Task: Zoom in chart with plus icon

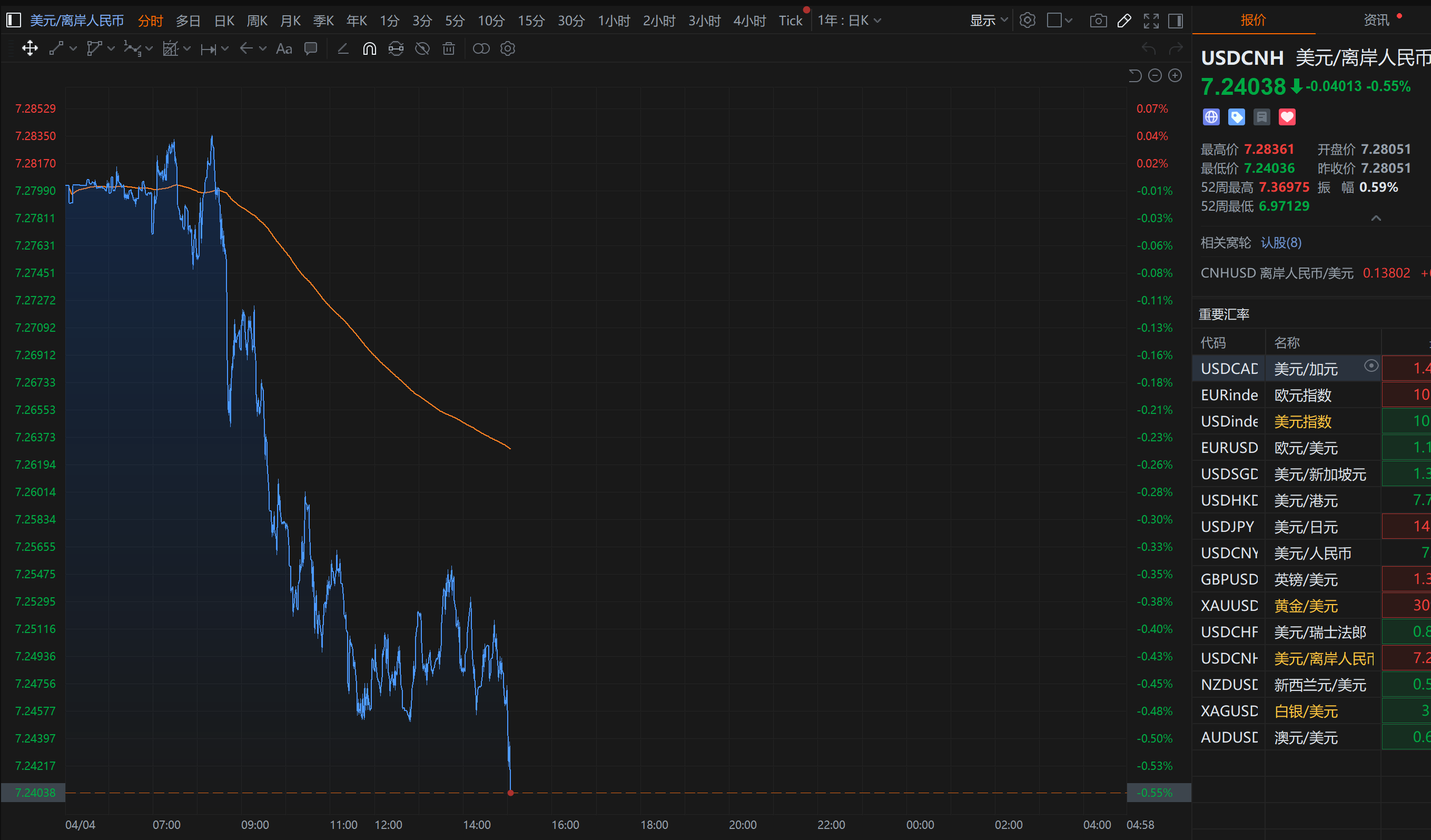Action: [1175, 75]
